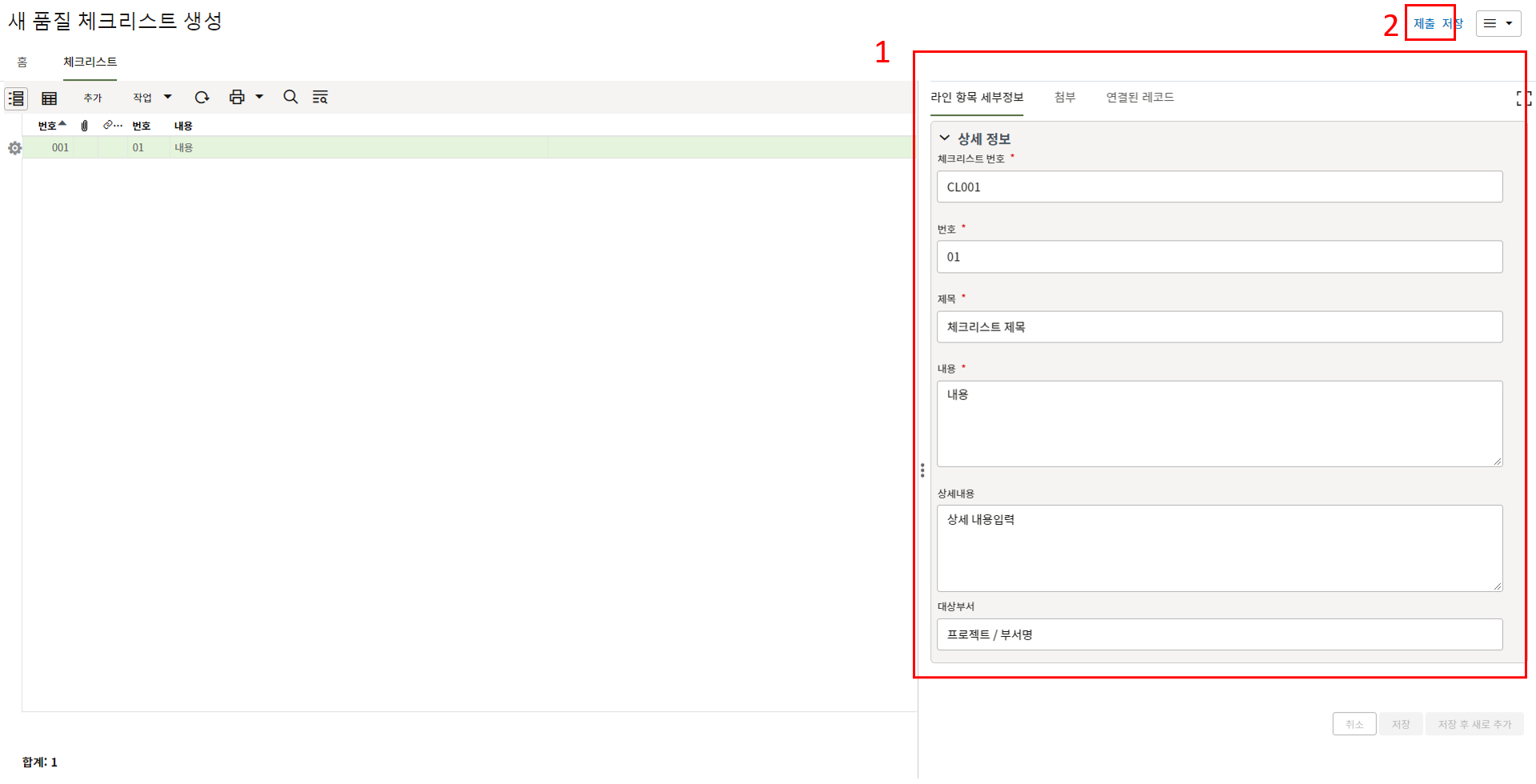Viewport: 1536px width, 784px height.
Task: Click the gear icon beside row 001
Action: [x=14, y=148]
